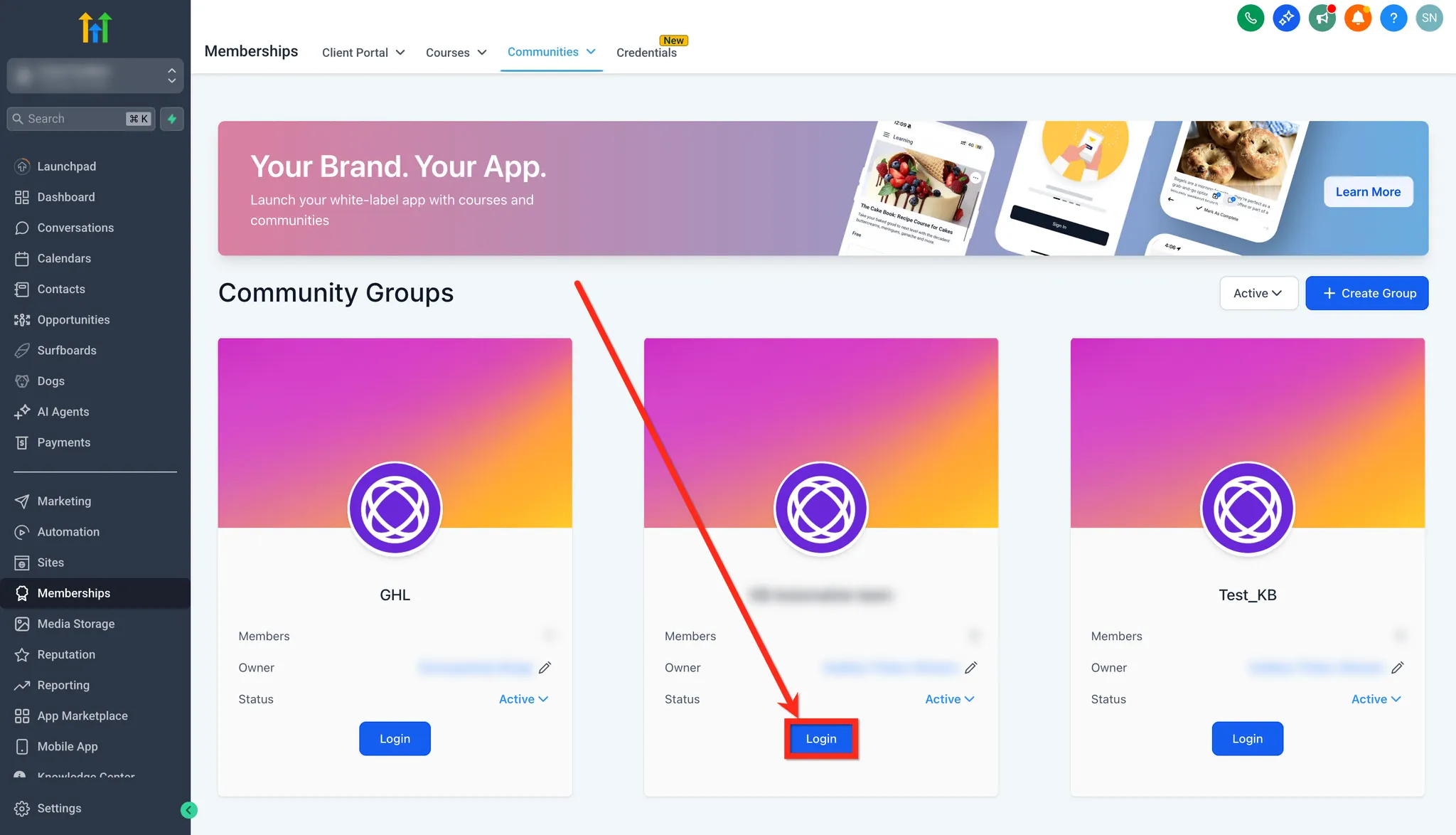The width and height of the screenshot is (1456, 835).
Task: Click the megaphone announcements icon
Action: point(1322,18)
